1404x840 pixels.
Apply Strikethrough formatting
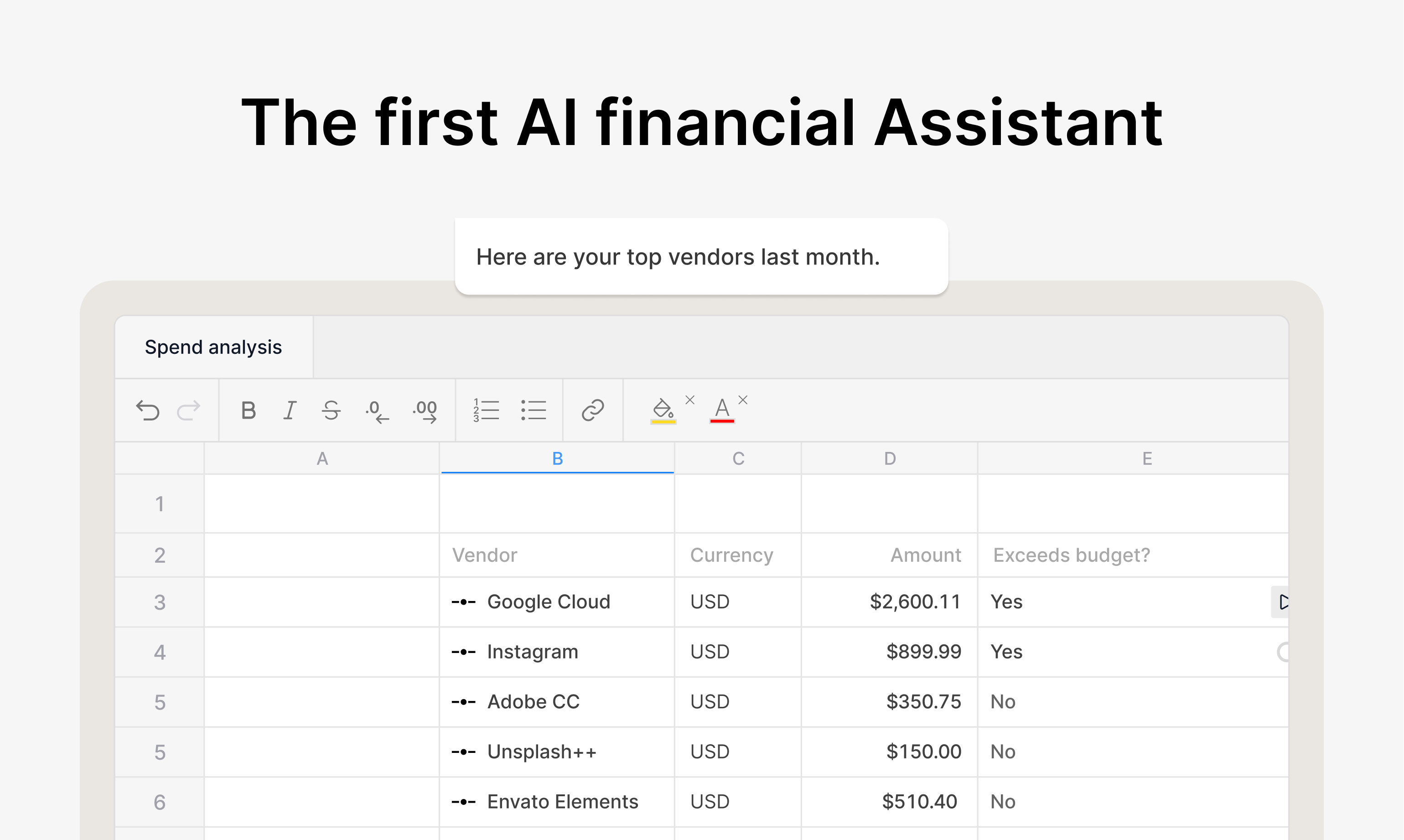pyautogui.click(x=332, y=410)
